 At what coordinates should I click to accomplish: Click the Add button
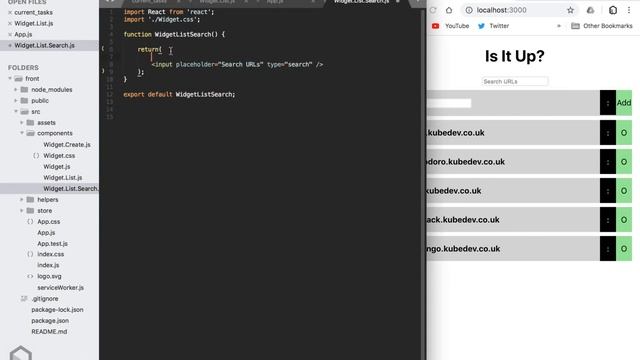pos(624,103)
